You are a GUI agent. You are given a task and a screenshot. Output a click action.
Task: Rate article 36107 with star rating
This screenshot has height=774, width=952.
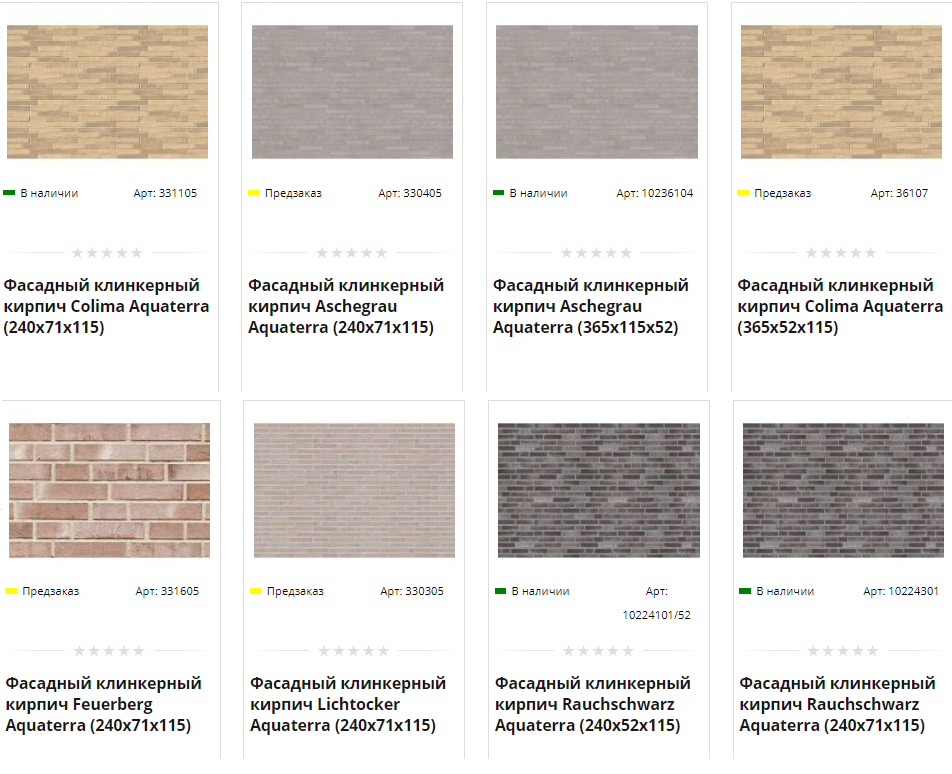tap(841, 253)
